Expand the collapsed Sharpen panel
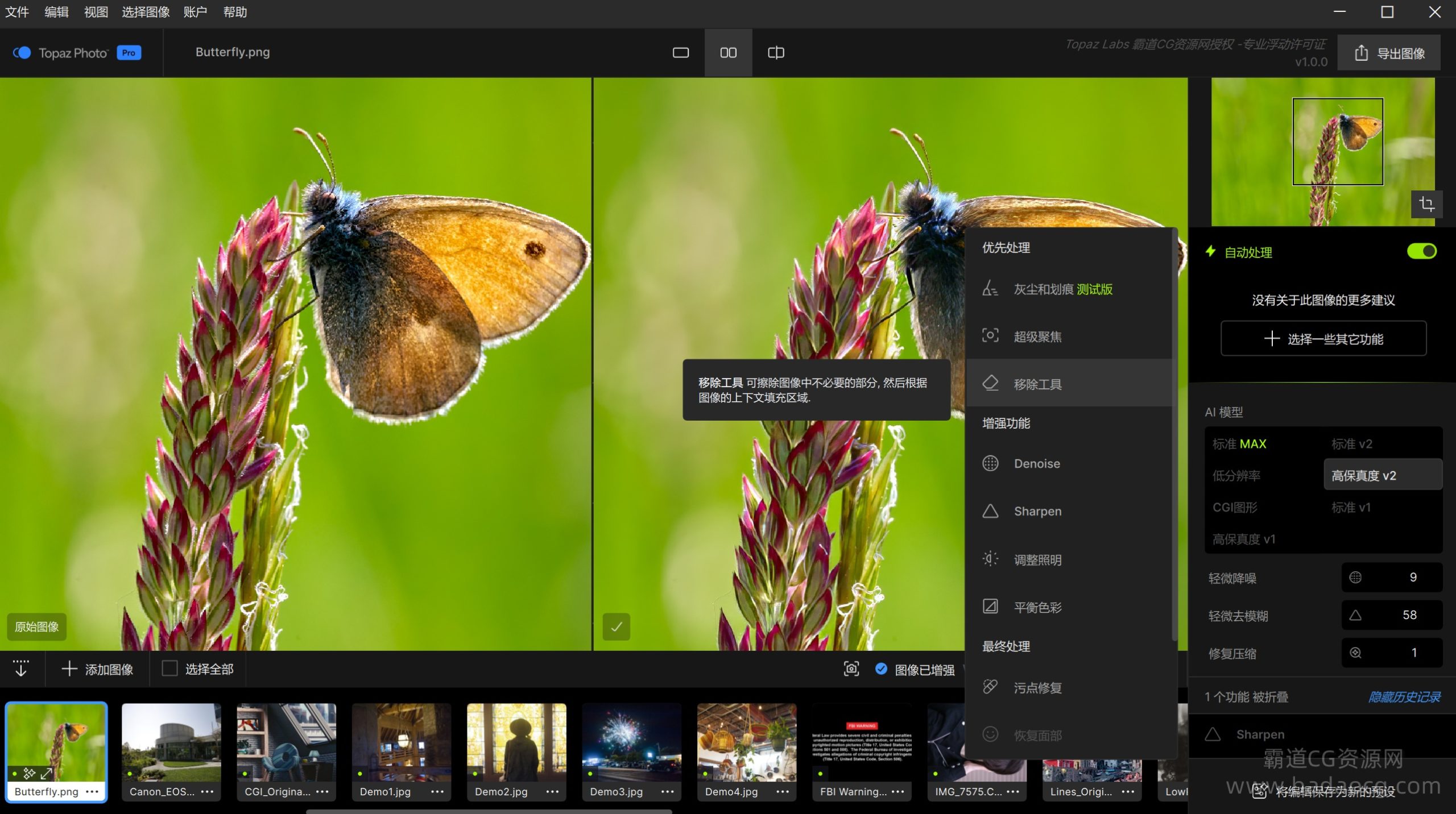 pyautogui.click(x=1260, y=734)
